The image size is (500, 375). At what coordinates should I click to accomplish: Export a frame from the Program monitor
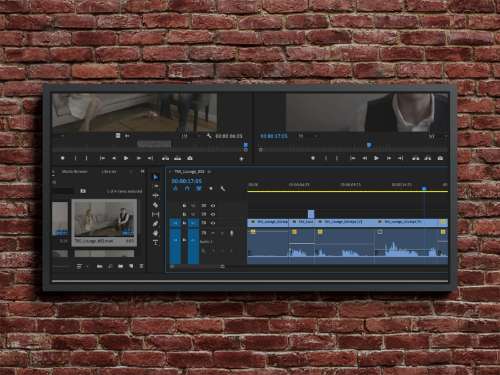click(440, 158)
